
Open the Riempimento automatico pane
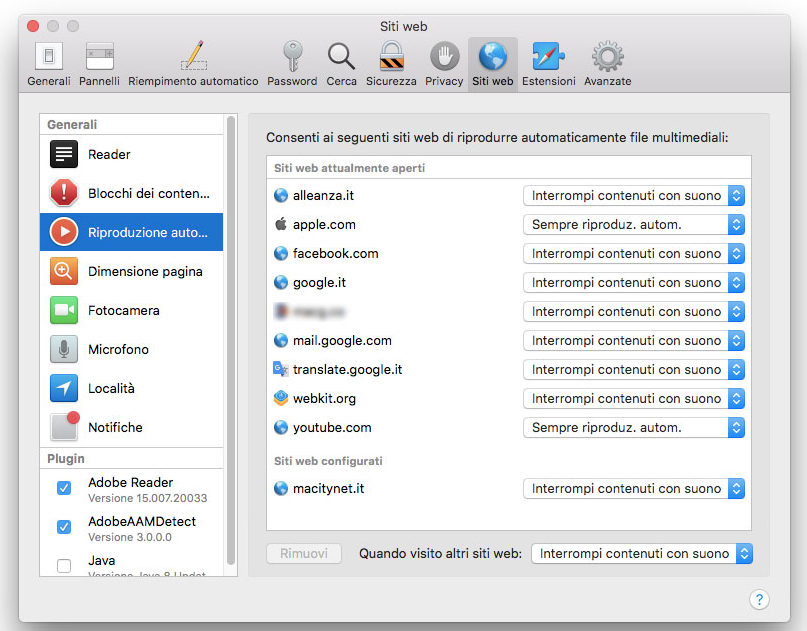click(x=193, y=63)
